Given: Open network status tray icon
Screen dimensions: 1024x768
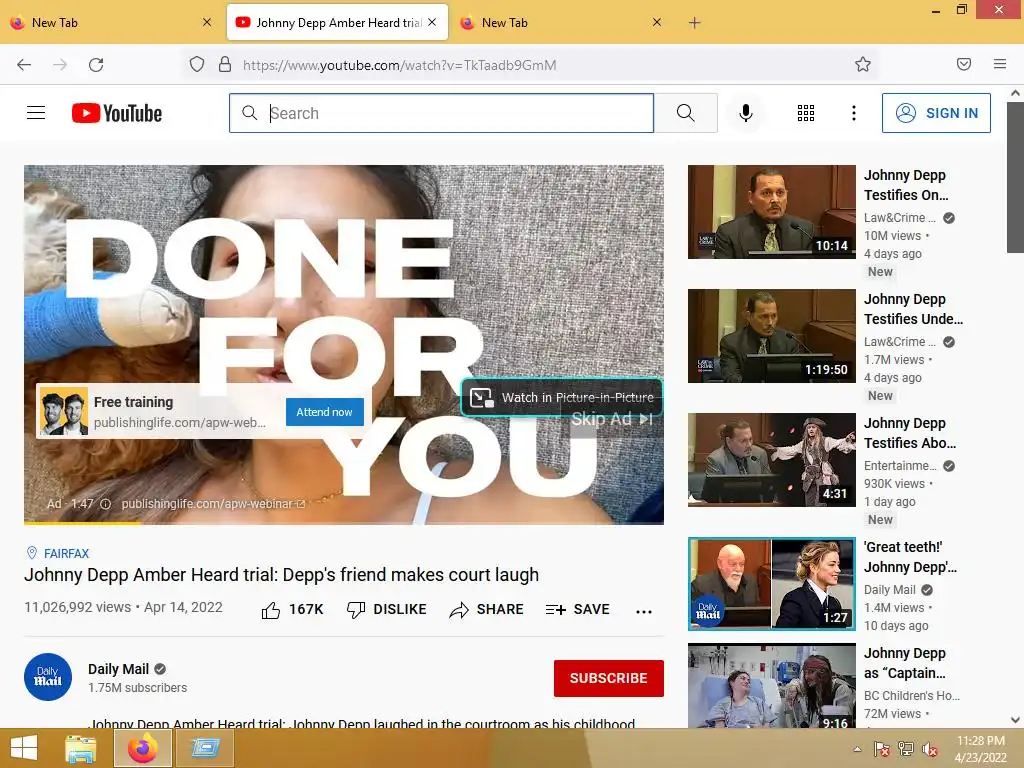Looking at the screenshot, I should (906, 749).
